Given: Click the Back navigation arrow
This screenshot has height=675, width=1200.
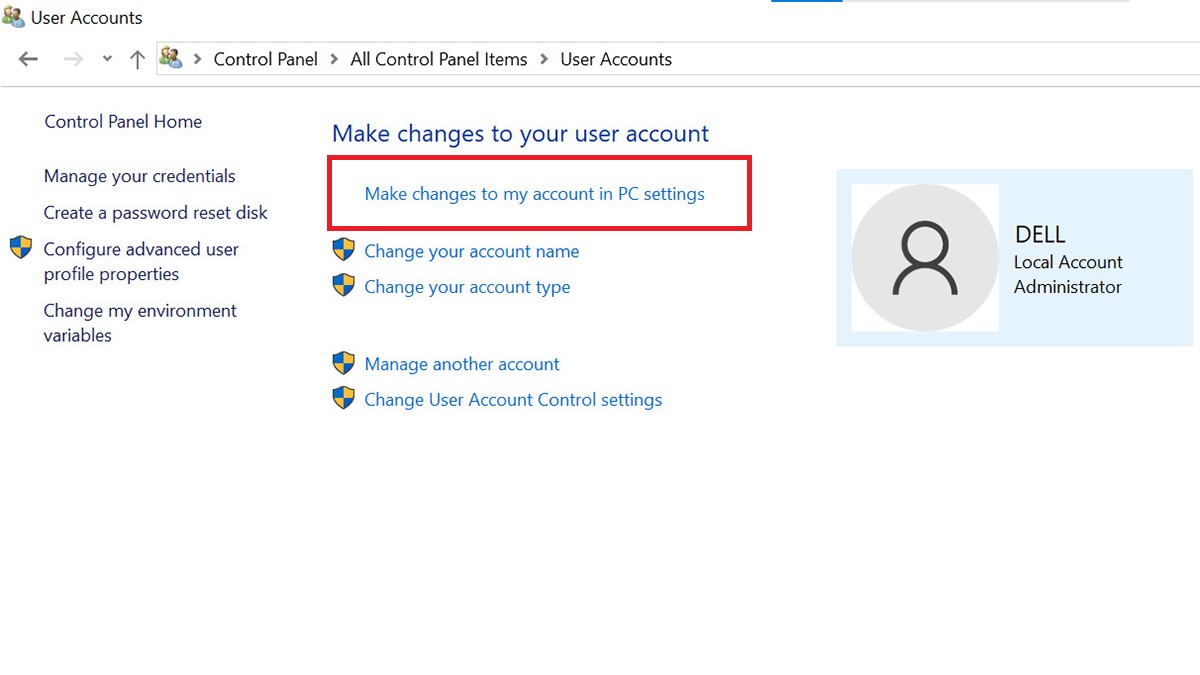Looking at the screenshot, I should (28, 60).
